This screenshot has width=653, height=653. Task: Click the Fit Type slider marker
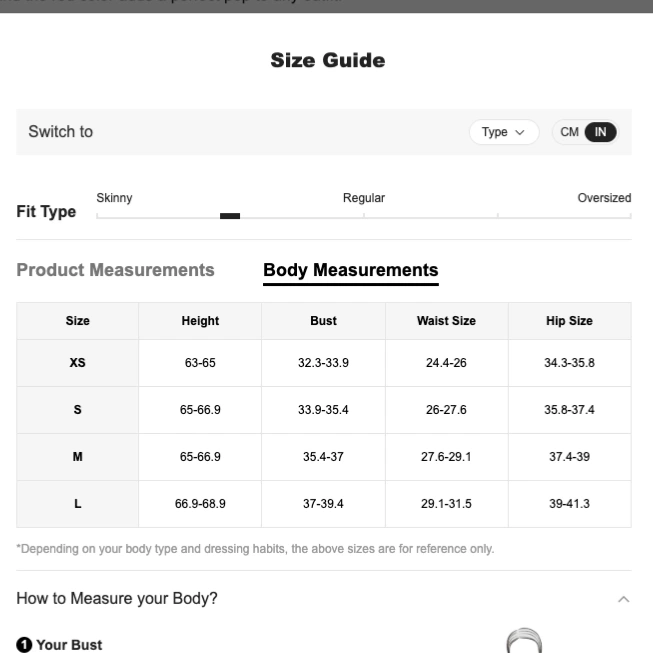(x=230, y=216)
